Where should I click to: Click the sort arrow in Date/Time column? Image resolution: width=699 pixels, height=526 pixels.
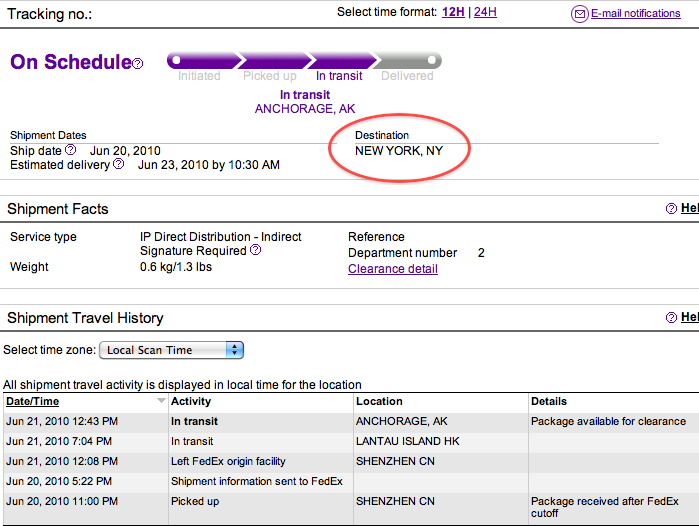(x=161, y=401)
